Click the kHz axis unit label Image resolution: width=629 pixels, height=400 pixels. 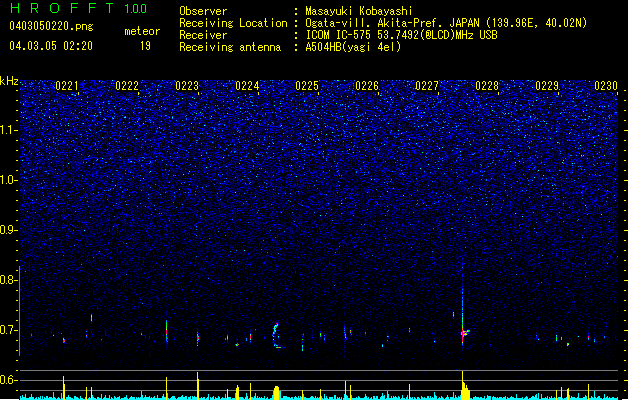tap(9, 81)
